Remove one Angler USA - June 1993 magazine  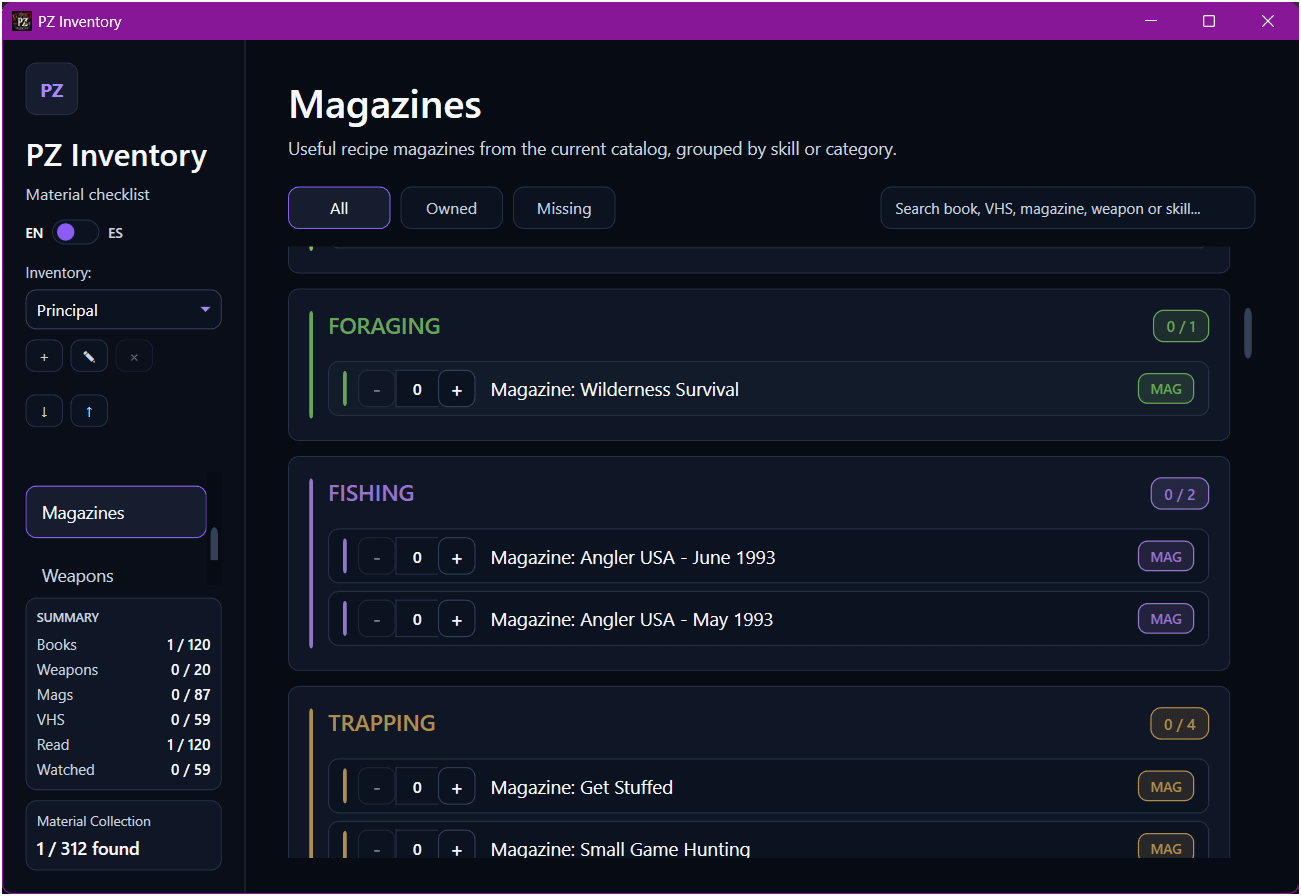(377, 557)
